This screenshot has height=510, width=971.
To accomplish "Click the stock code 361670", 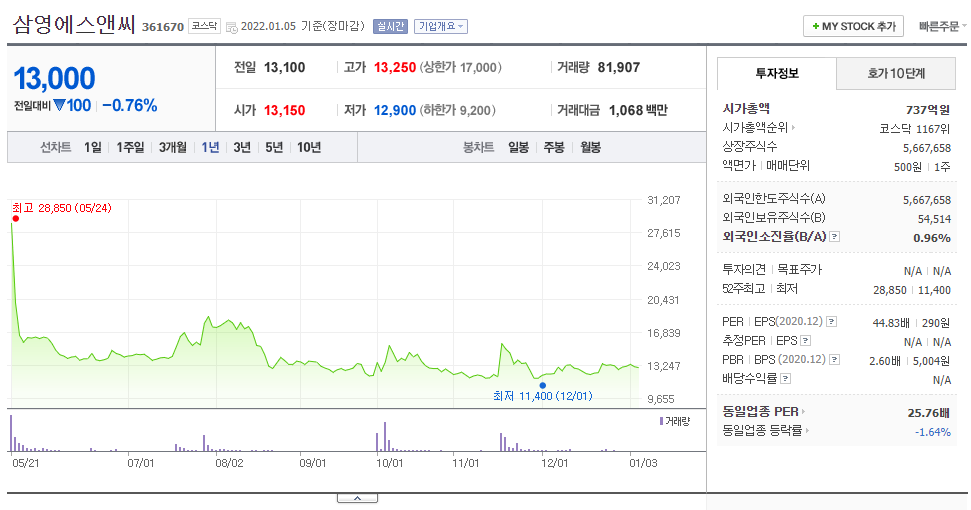I will pos(163,27).
